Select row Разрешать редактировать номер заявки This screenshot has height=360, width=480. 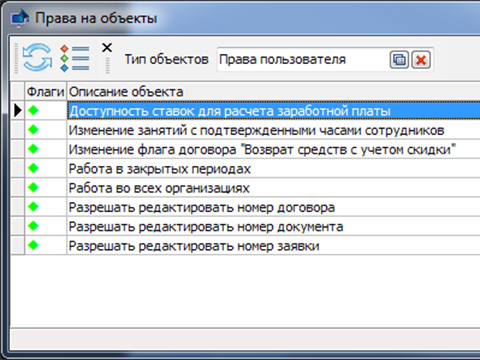273,246
